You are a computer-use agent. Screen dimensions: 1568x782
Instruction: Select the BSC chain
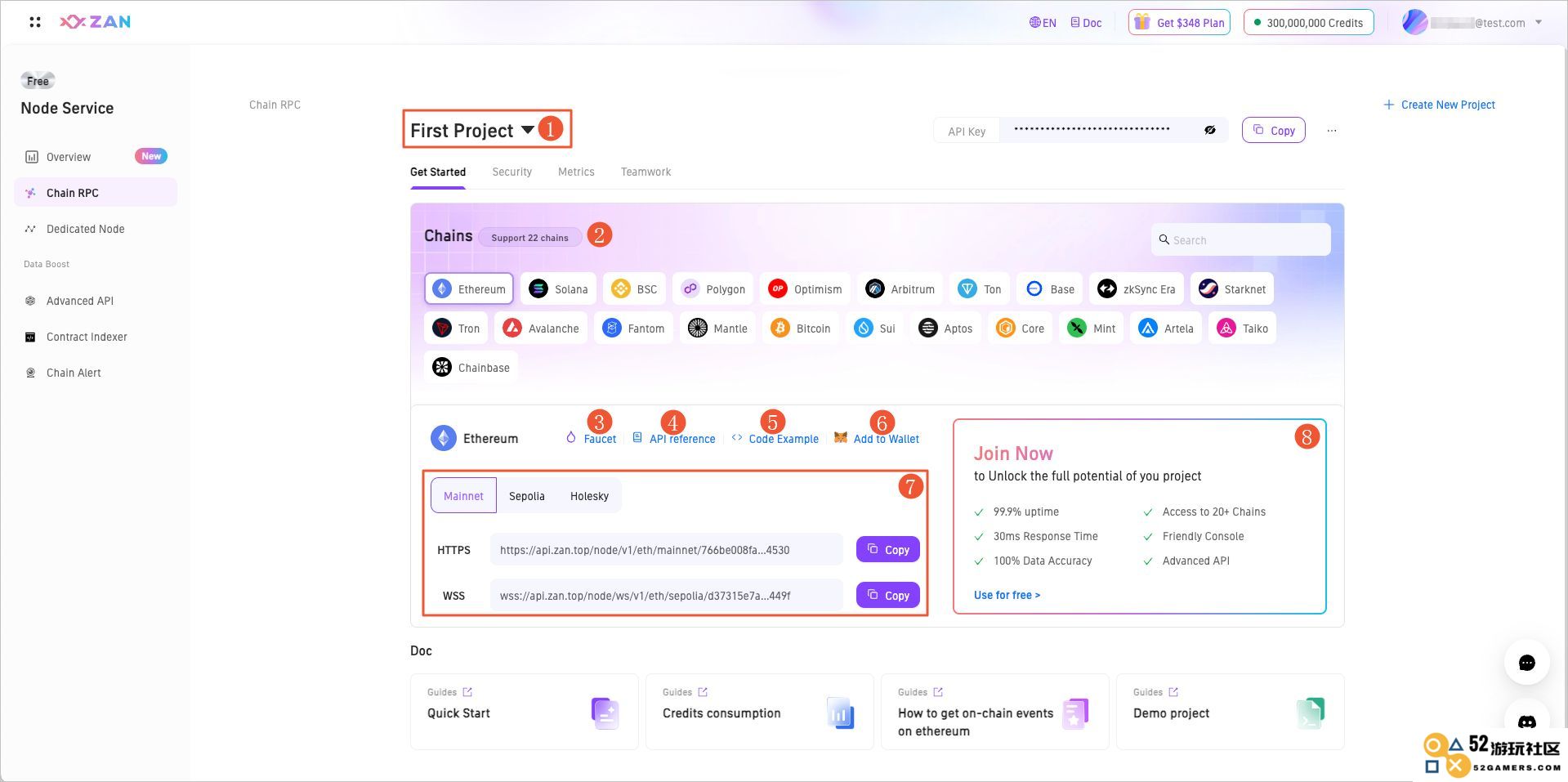(x=635, y=288)
